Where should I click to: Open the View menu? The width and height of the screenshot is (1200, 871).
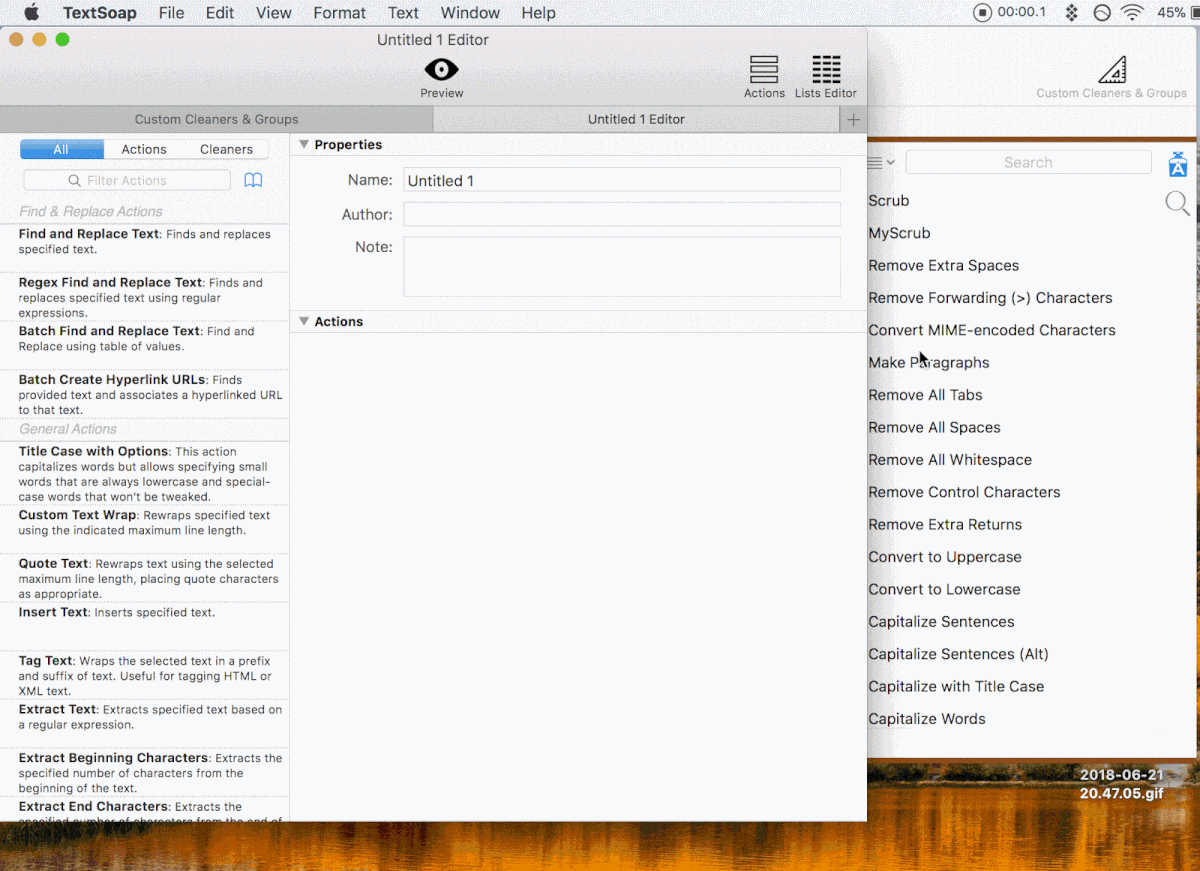pos(274,13)
